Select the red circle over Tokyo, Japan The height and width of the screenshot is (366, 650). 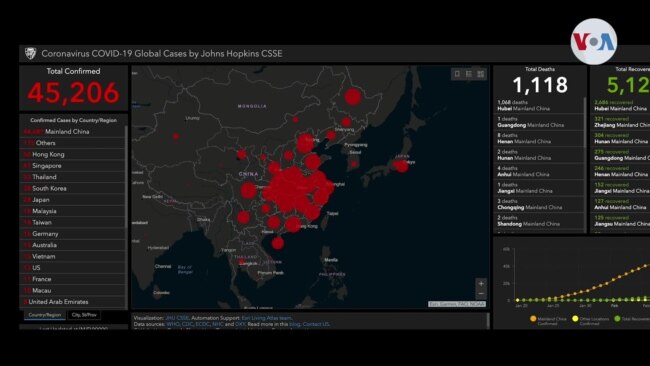pos(401,166)
